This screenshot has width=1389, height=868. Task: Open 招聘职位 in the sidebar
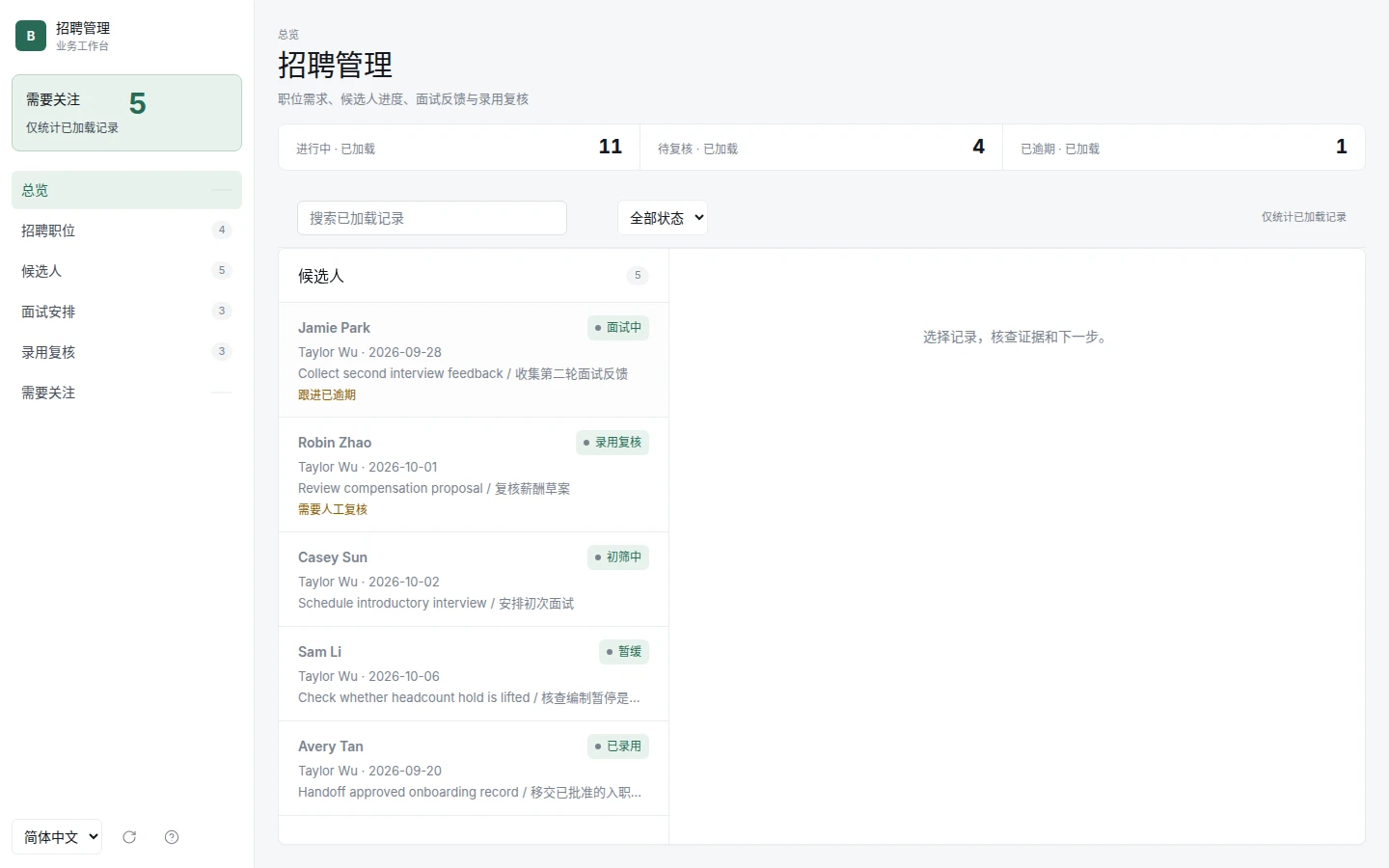coord(126,231)
